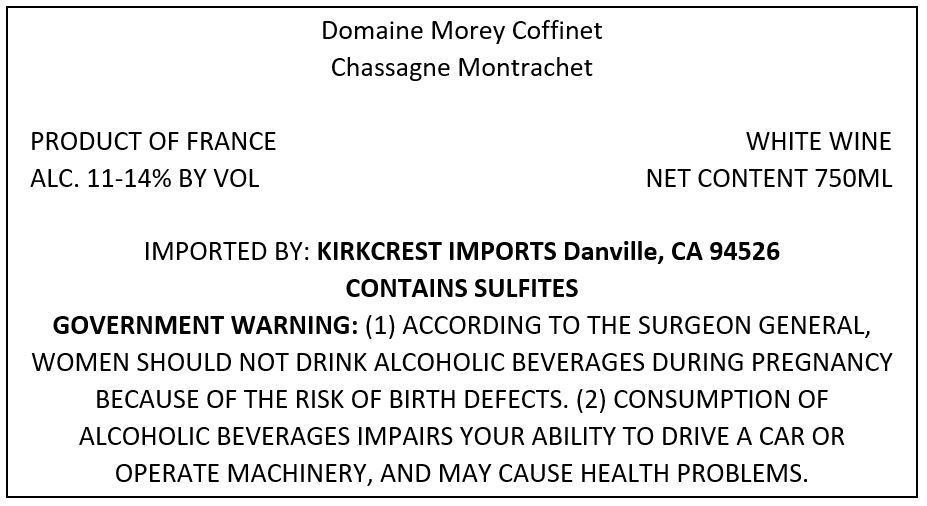Click the Domaine Morey Coffinet title text

click(462, 31)
